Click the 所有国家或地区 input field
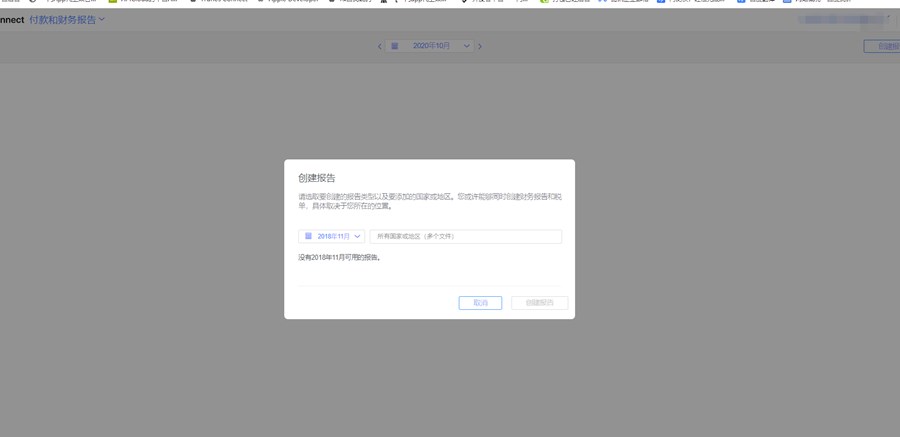The width and height of the screenshot is (900, 437). click(x=465, y=236)
